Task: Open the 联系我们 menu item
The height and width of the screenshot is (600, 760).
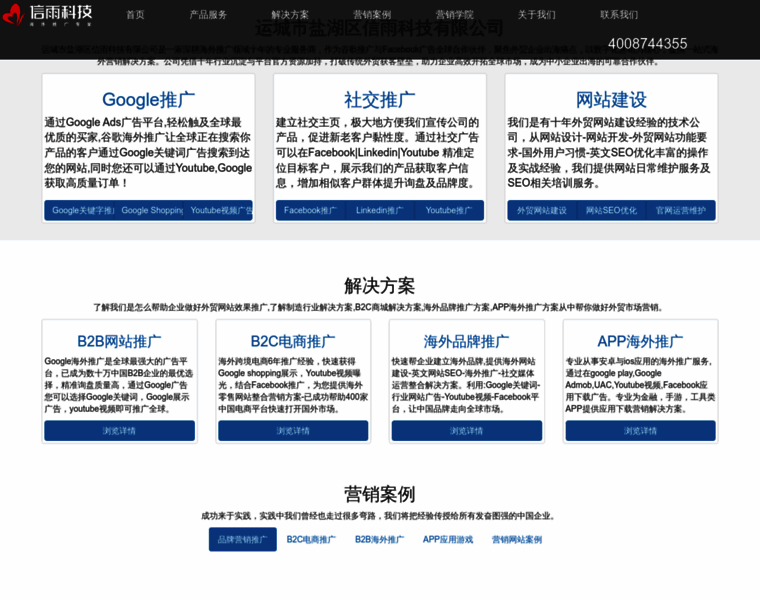Action: (x=619, y=15)
